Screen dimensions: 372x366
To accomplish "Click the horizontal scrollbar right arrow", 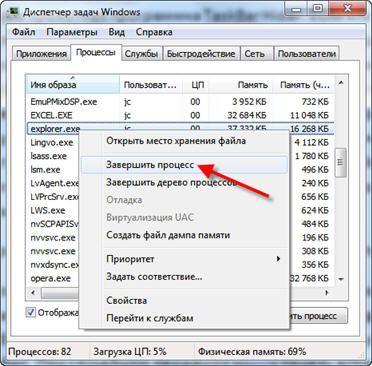I will coord(327,293).
